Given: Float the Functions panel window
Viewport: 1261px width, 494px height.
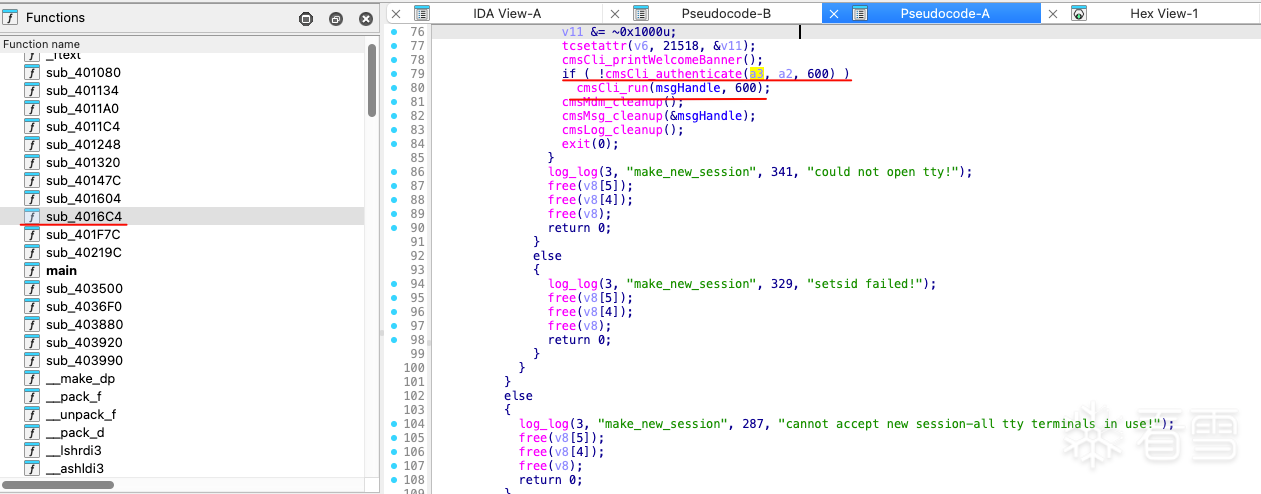Looking at the screenshot, I should [336, 19].
